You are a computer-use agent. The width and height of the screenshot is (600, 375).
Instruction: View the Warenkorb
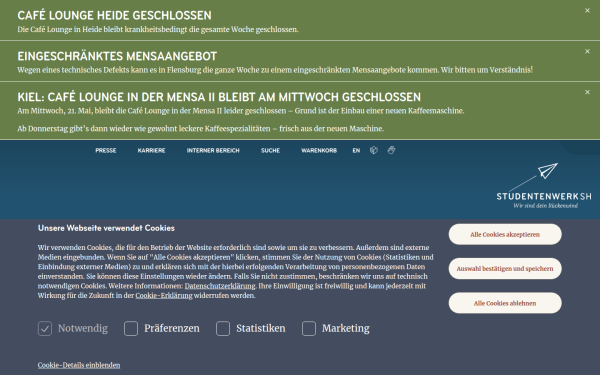[x=319, y=150]
